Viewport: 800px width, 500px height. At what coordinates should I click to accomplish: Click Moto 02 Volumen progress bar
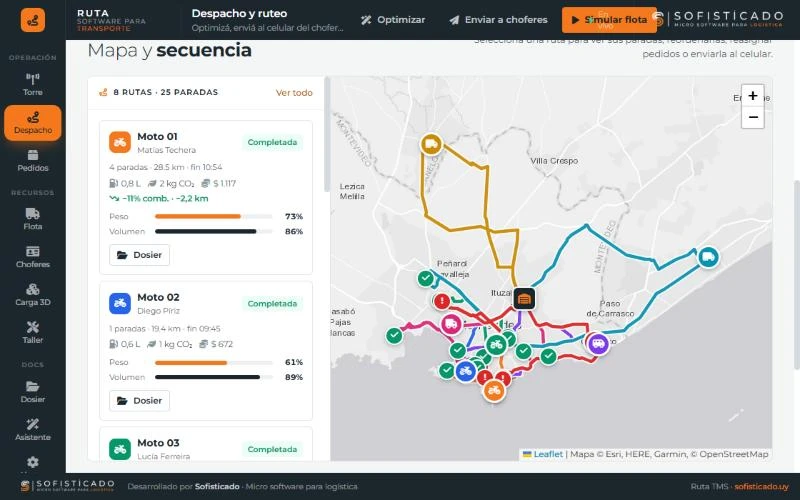(x=213, y=378)
